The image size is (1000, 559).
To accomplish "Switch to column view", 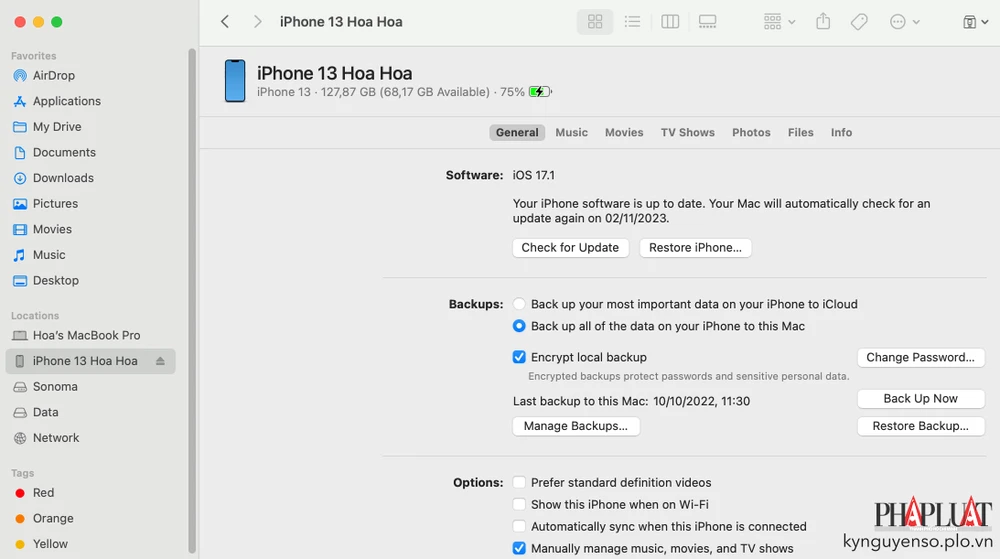I will point(670,22).
